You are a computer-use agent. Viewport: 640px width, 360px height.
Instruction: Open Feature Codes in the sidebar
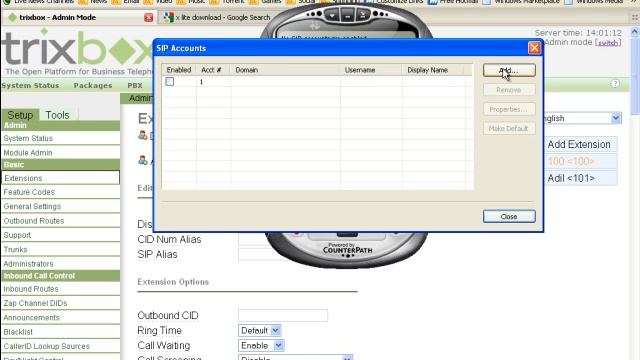[60, 192]
